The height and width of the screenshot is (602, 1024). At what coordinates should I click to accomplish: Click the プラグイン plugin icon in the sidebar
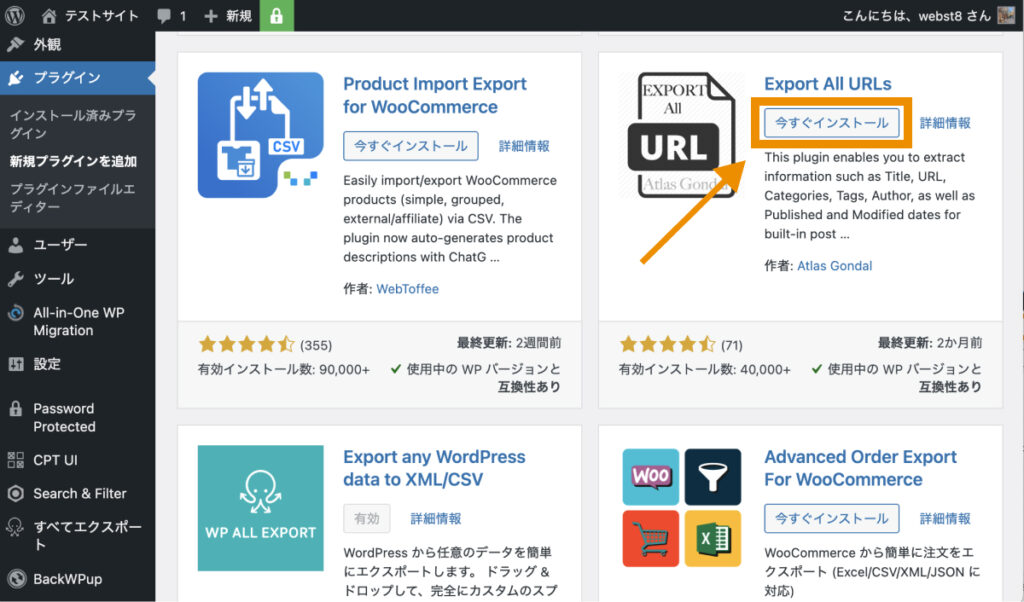[x=17, y=76]
